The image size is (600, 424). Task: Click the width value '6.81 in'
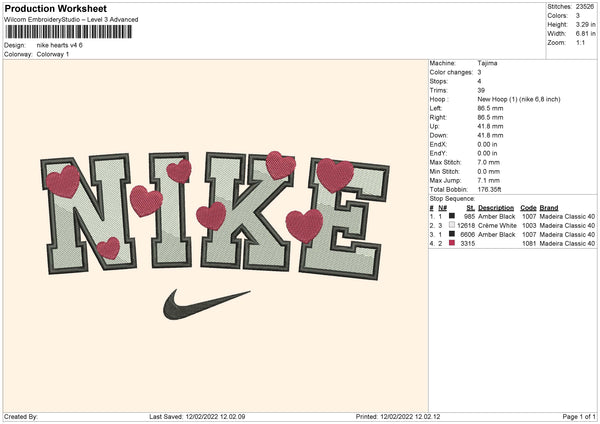[x=585, y=34]
